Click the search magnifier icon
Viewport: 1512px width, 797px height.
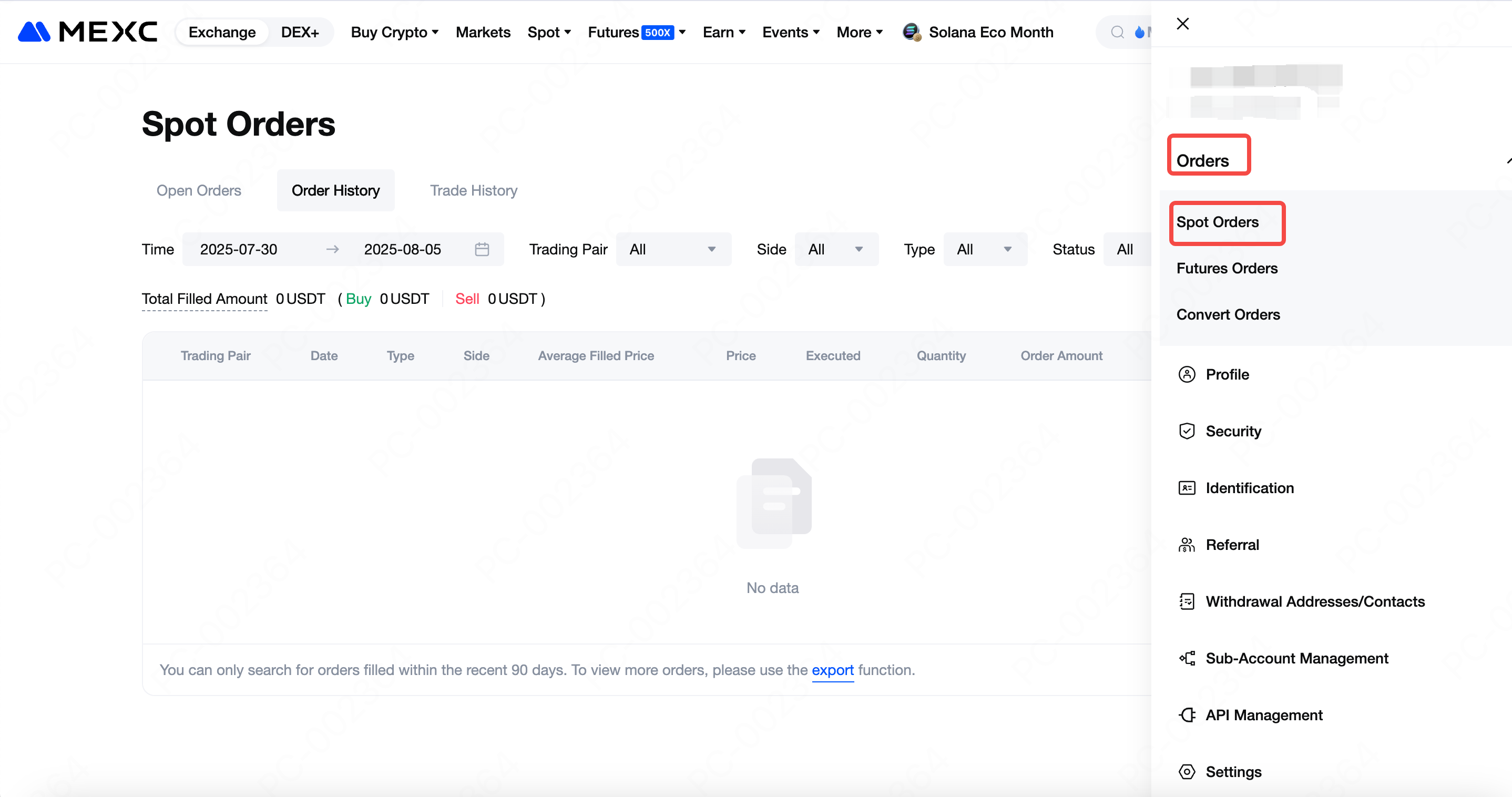1118,32
